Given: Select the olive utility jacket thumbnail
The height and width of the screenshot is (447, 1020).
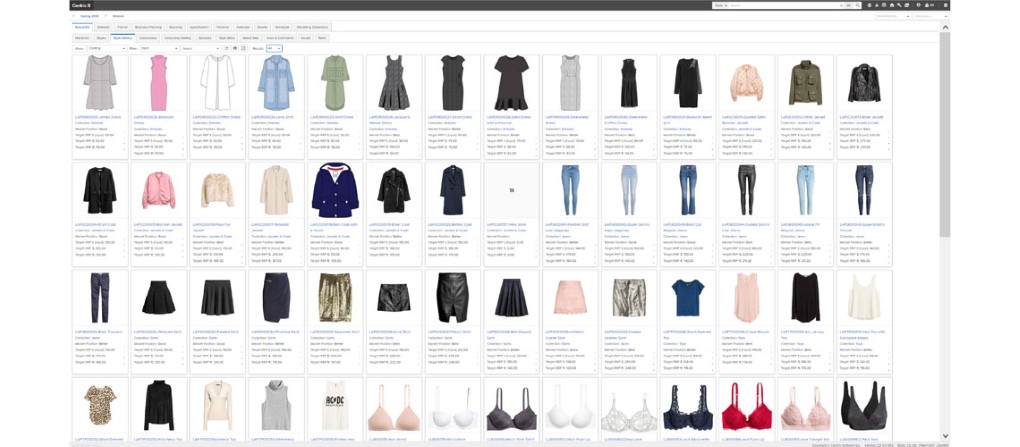Looking at the screenshot, I should pyautogui.click(x=805, y=81).
